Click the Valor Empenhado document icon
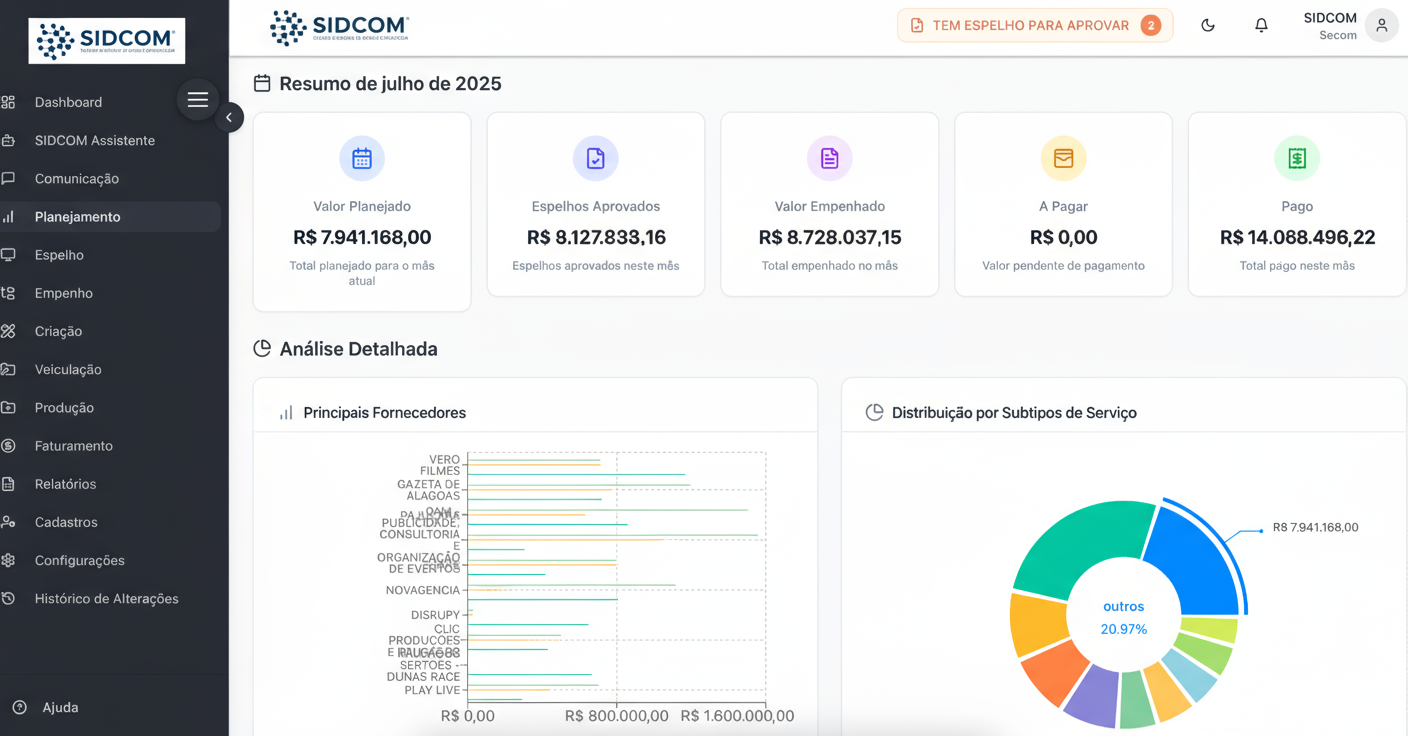 click(x=829, y=158)
